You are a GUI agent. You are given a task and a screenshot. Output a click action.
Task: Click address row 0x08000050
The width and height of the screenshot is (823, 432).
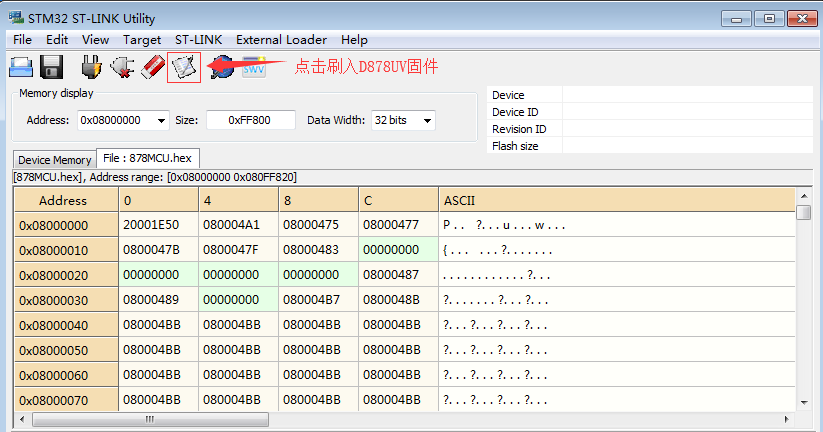66,350
